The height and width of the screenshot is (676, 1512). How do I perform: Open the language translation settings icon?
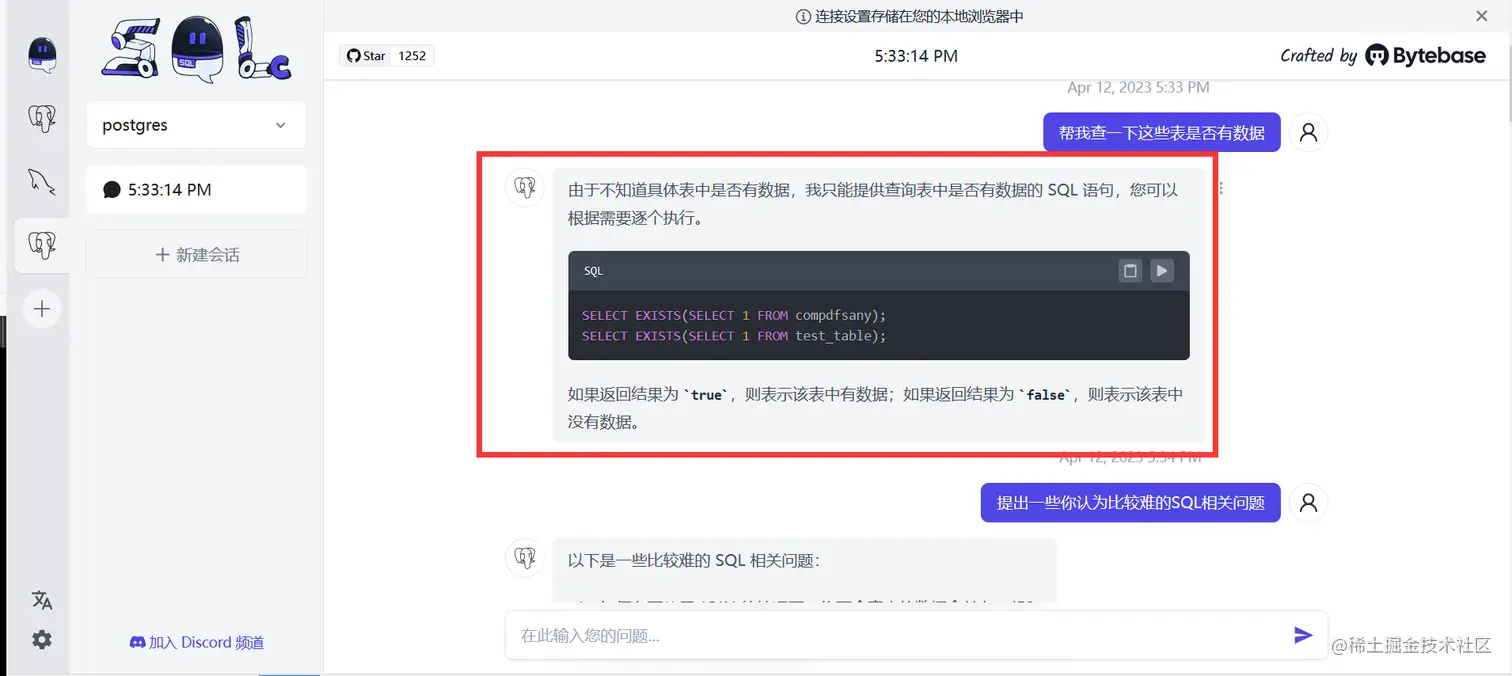point(42,599)
